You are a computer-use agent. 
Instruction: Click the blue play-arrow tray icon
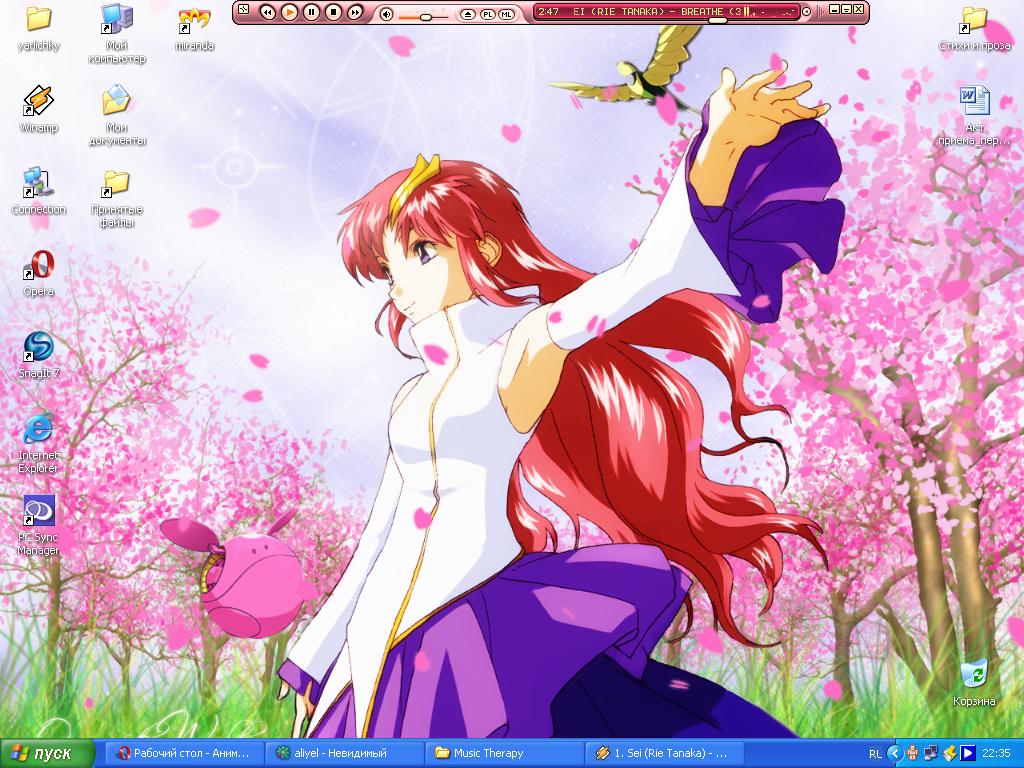[x=967, y=754]
